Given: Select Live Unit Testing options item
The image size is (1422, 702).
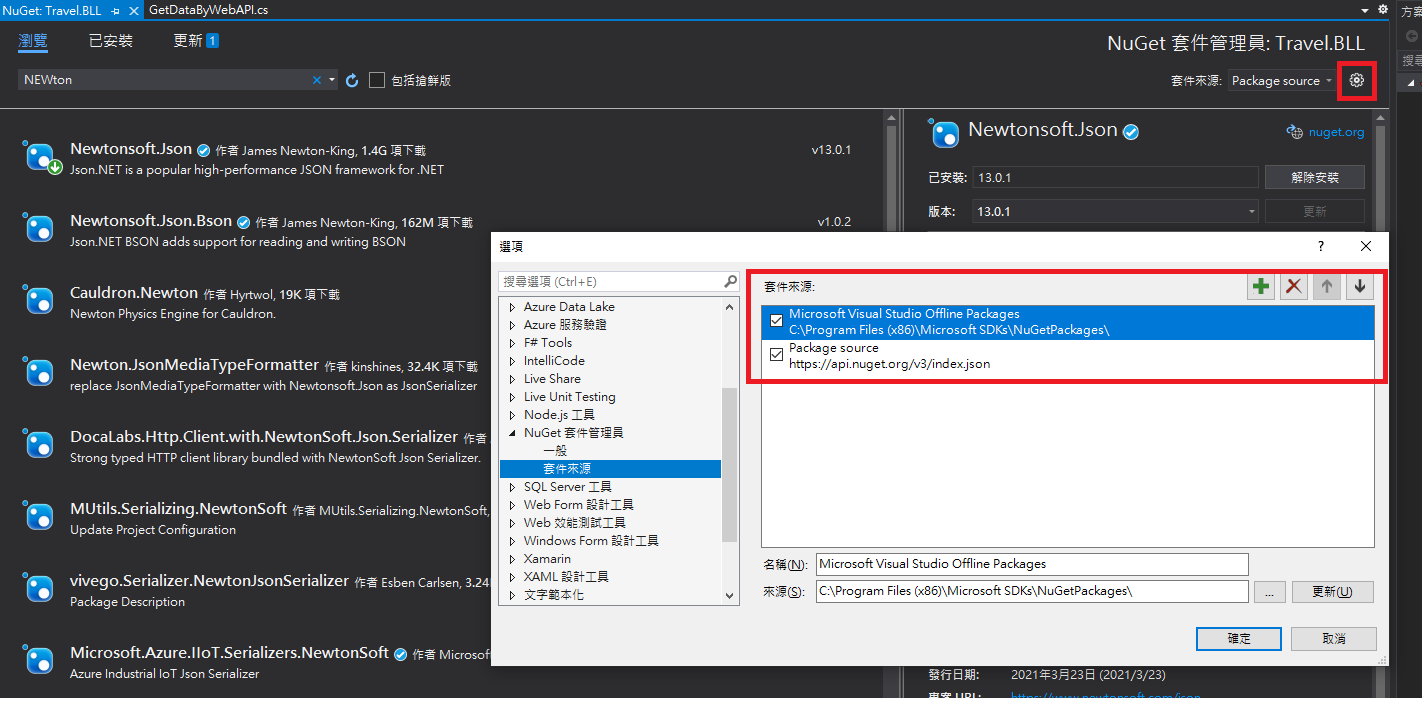Looking at the screenshot, I should (570, 397).
